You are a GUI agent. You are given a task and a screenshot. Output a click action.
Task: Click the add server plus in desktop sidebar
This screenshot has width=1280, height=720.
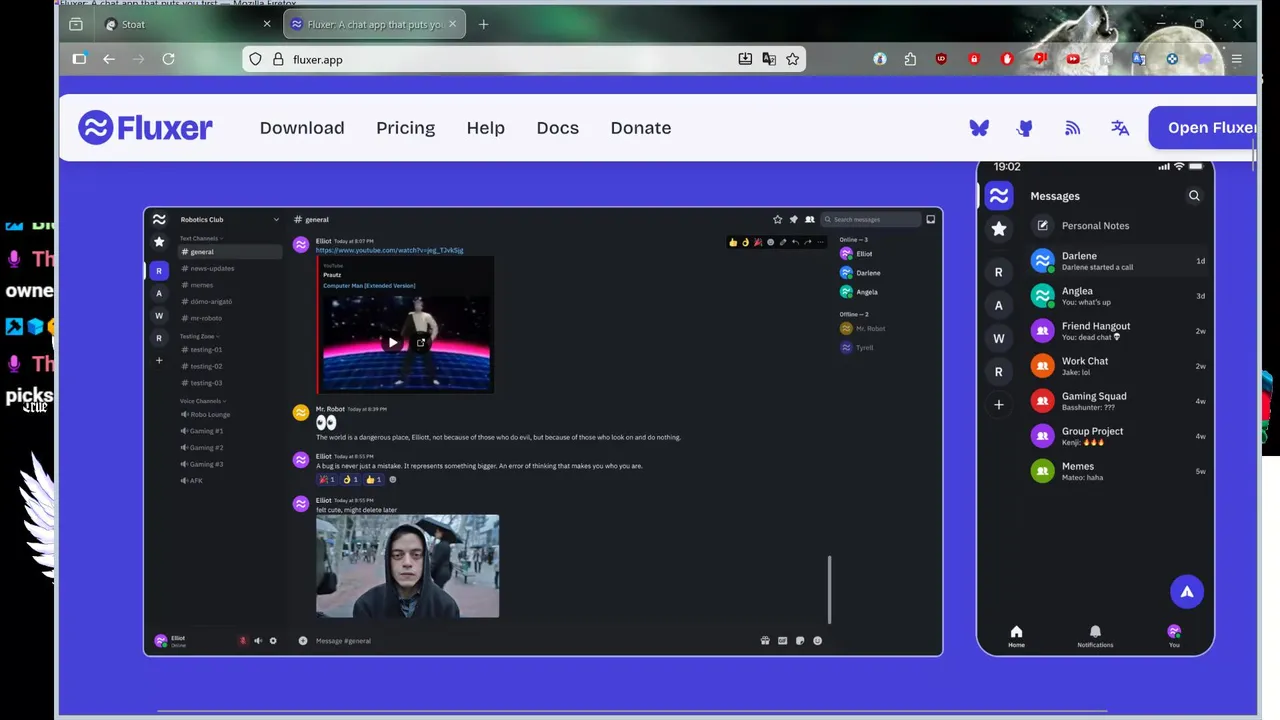pyautogui.click(x=158, y=360)
